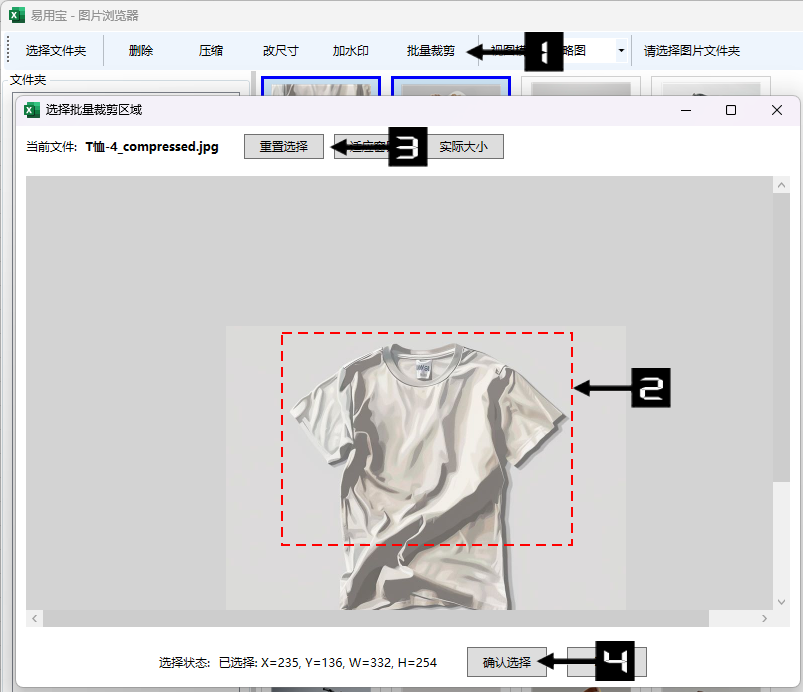This screenshot has width=803, height=692.
Task: Open the 改尺寸 resize tool
Action: (281, 51)
